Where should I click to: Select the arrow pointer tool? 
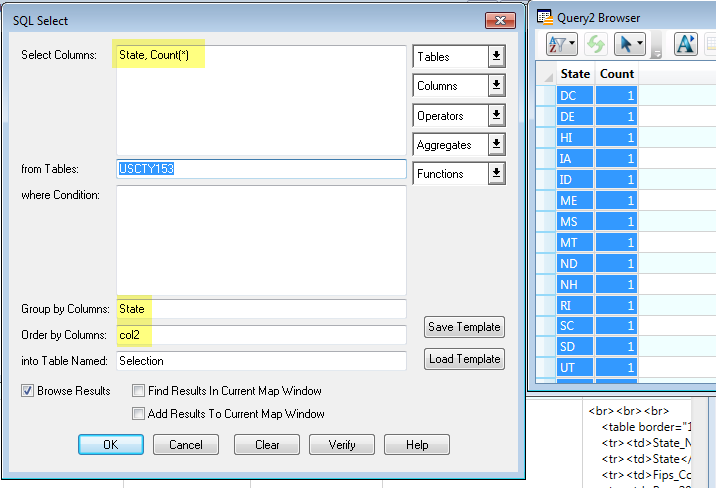[627, 44]
